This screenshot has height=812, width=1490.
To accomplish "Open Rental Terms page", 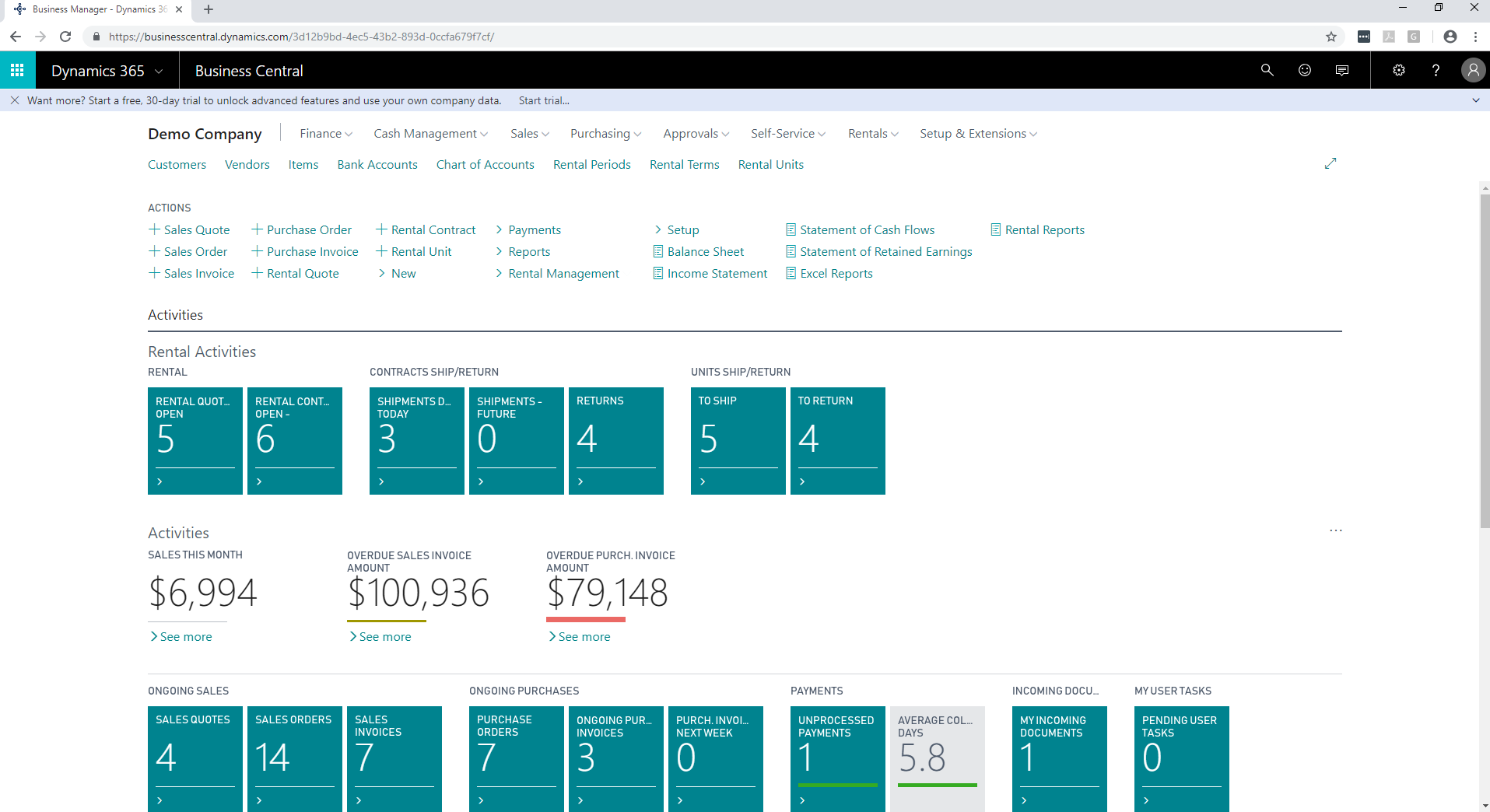I will [685, 164].
